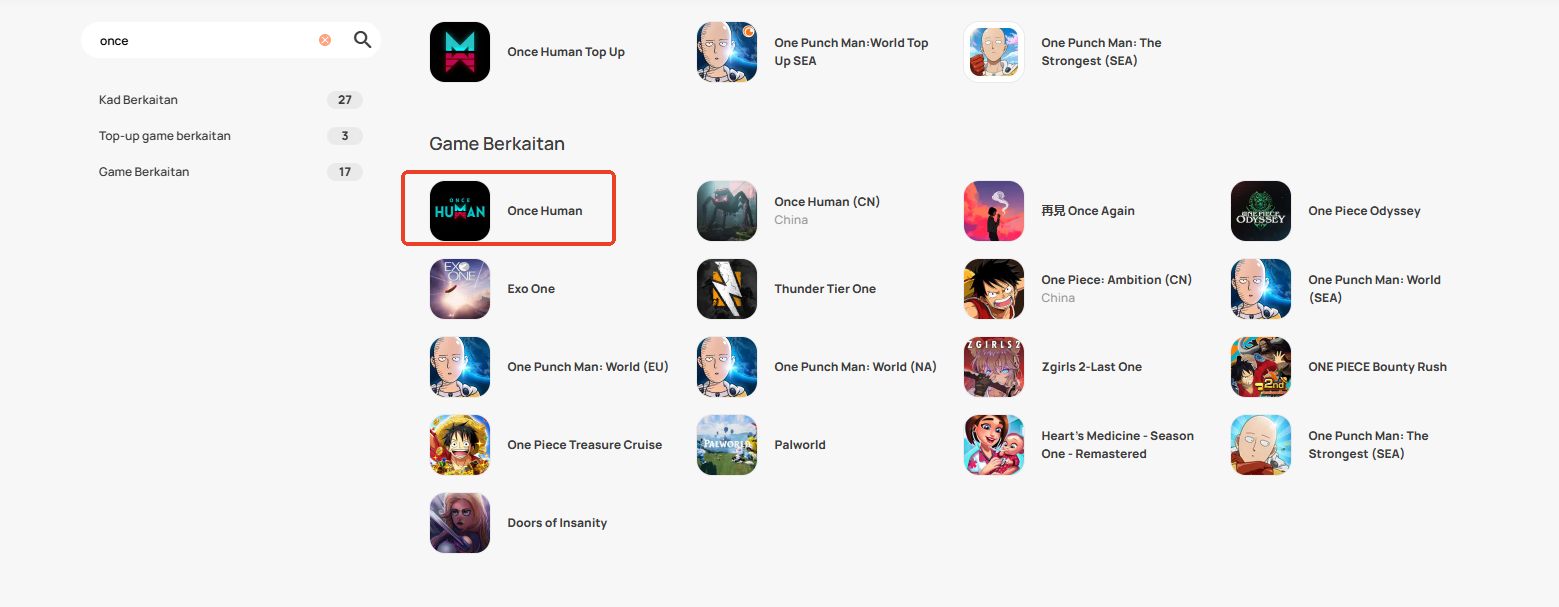
Task: Filter by Top-up game berkaitan
Action: (x=230, y=136)
